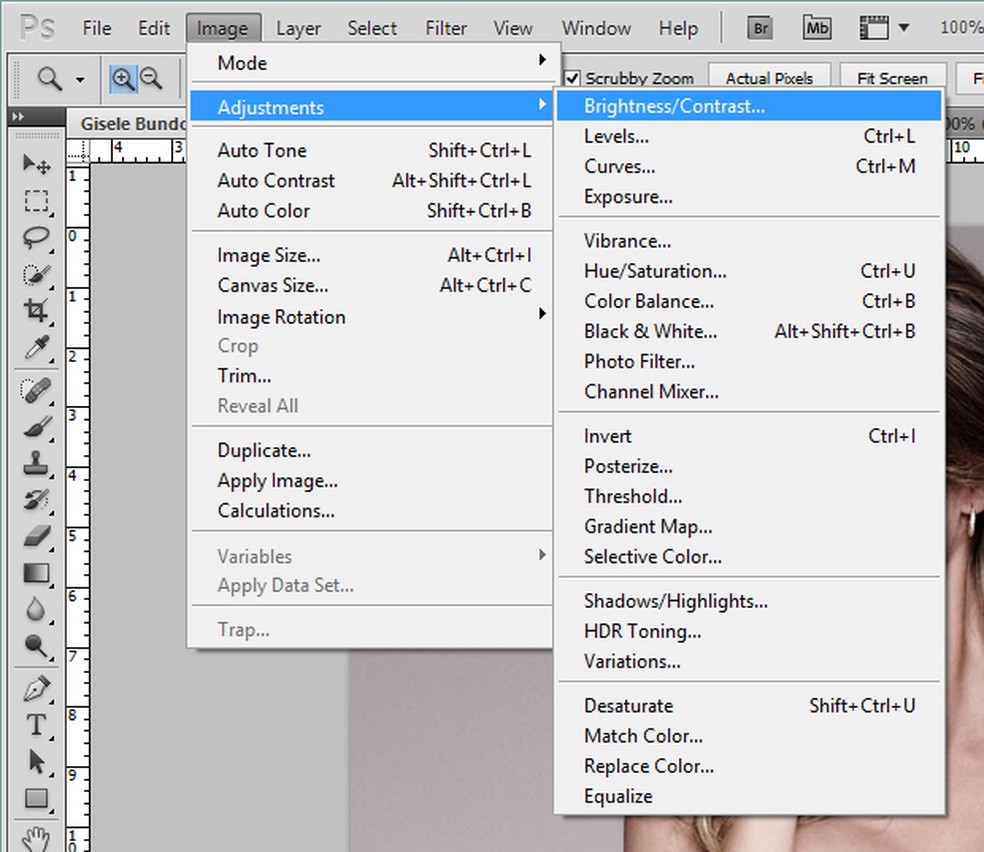Choose the Eyedropper tool
The image size is (984, 852).
(36, 347)
